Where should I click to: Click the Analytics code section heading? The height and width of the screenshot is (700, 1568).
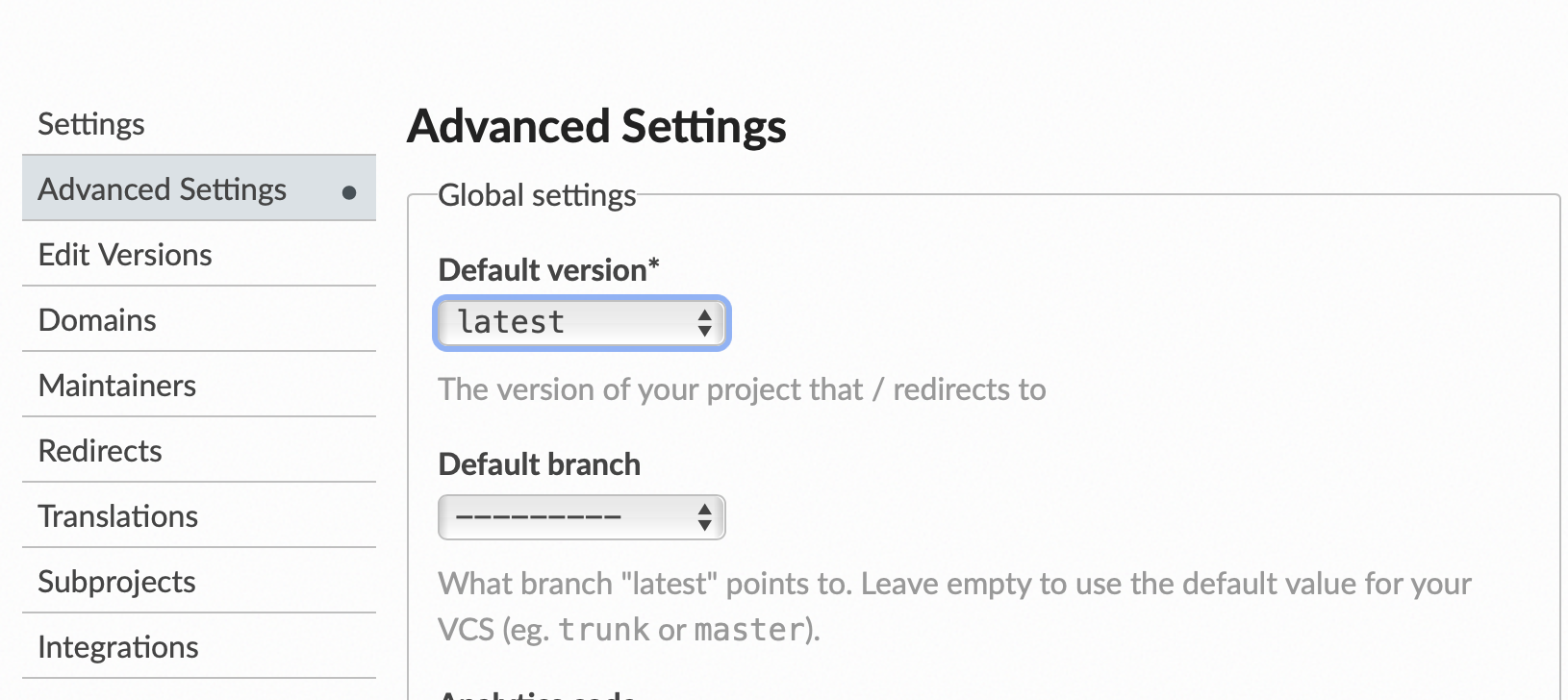pyautogui.click(x=535, y=694)
